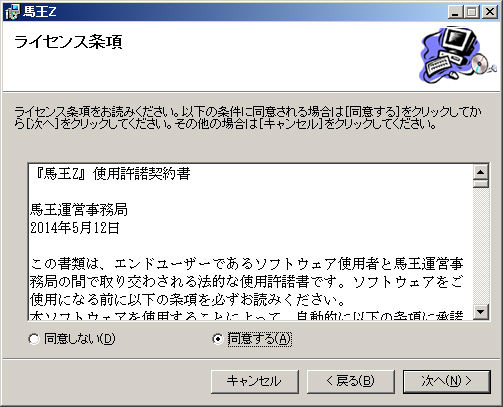Click the 『馬王Z』使用許諾契約書 line

tap(113, 174)
